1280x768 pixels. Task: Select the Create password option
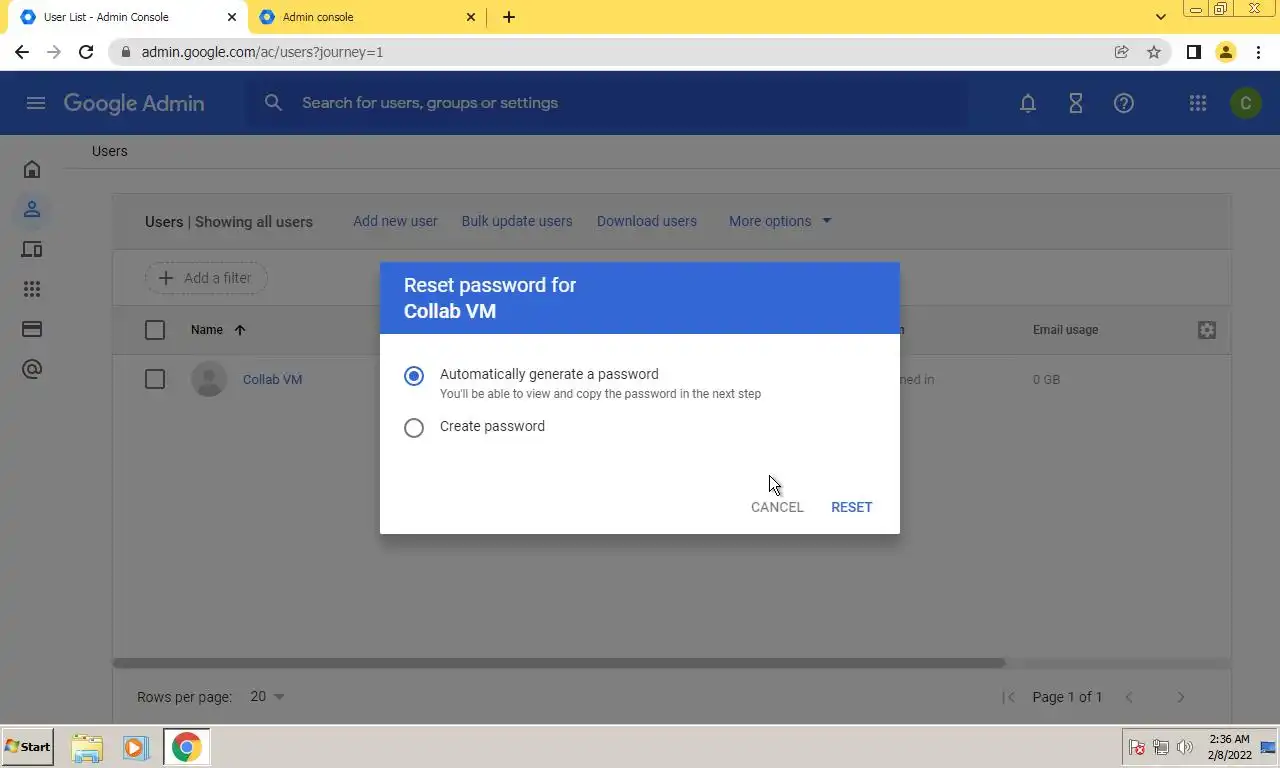[414, 428]
